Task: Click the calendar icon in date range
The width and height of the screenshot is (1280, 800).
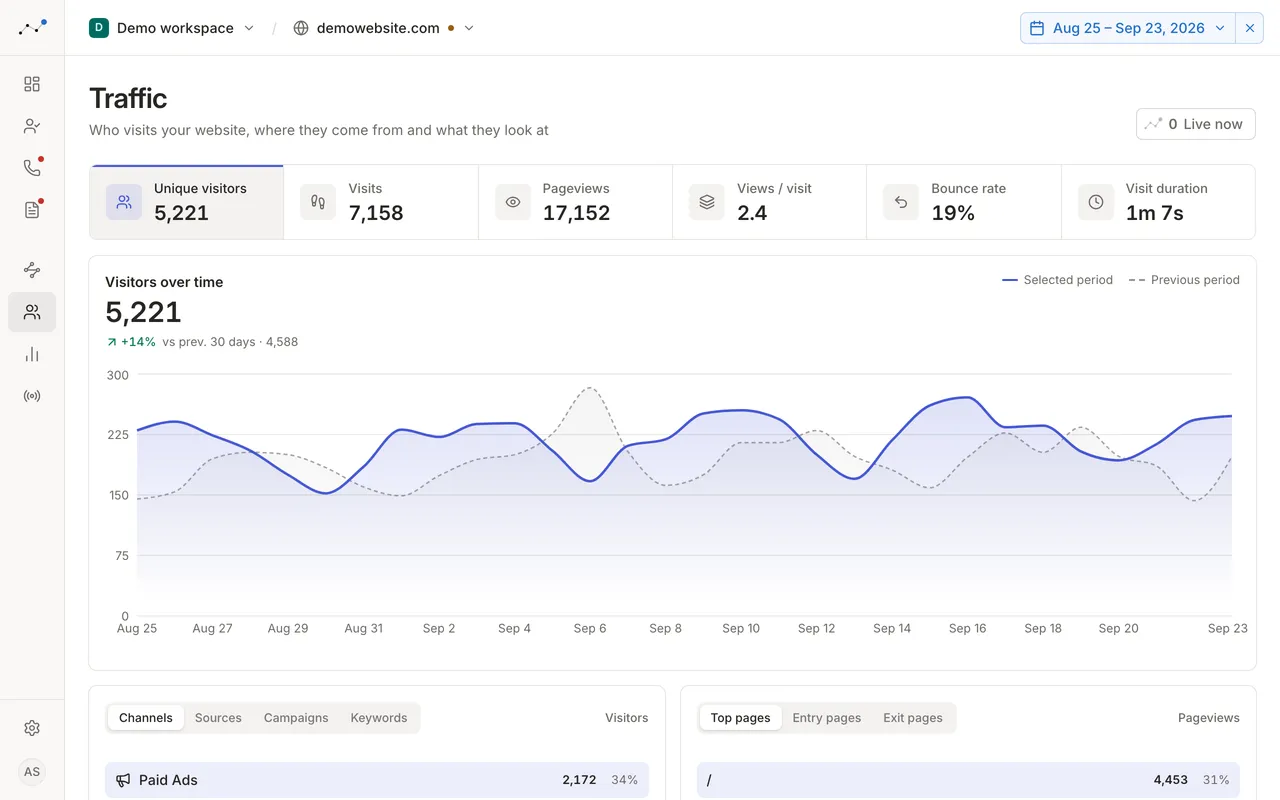Action: (x=1037, y=28)
